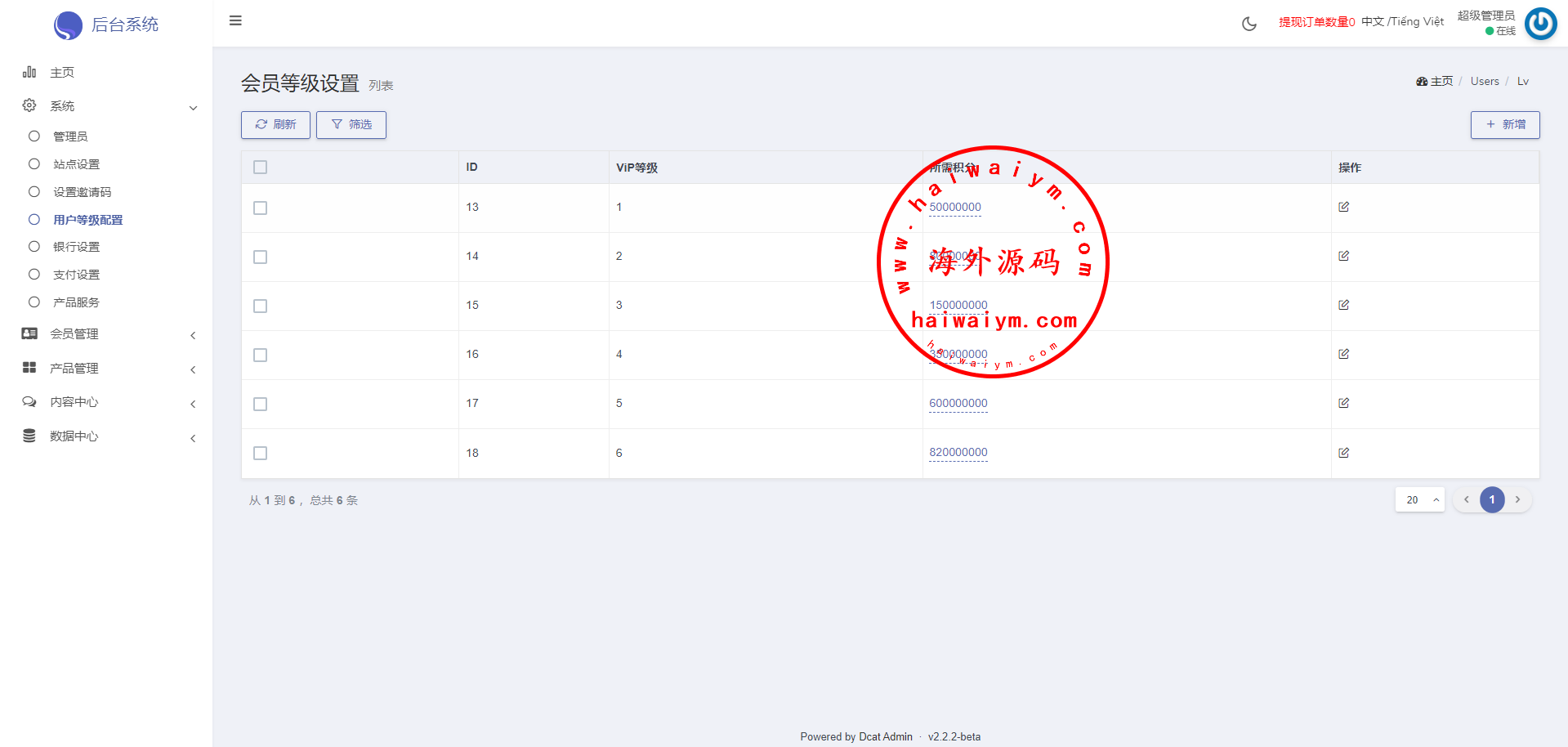This screenshot has width=1568, height=747.
Task: Select the checkbox for row ID 14
Action: [260, 257]
